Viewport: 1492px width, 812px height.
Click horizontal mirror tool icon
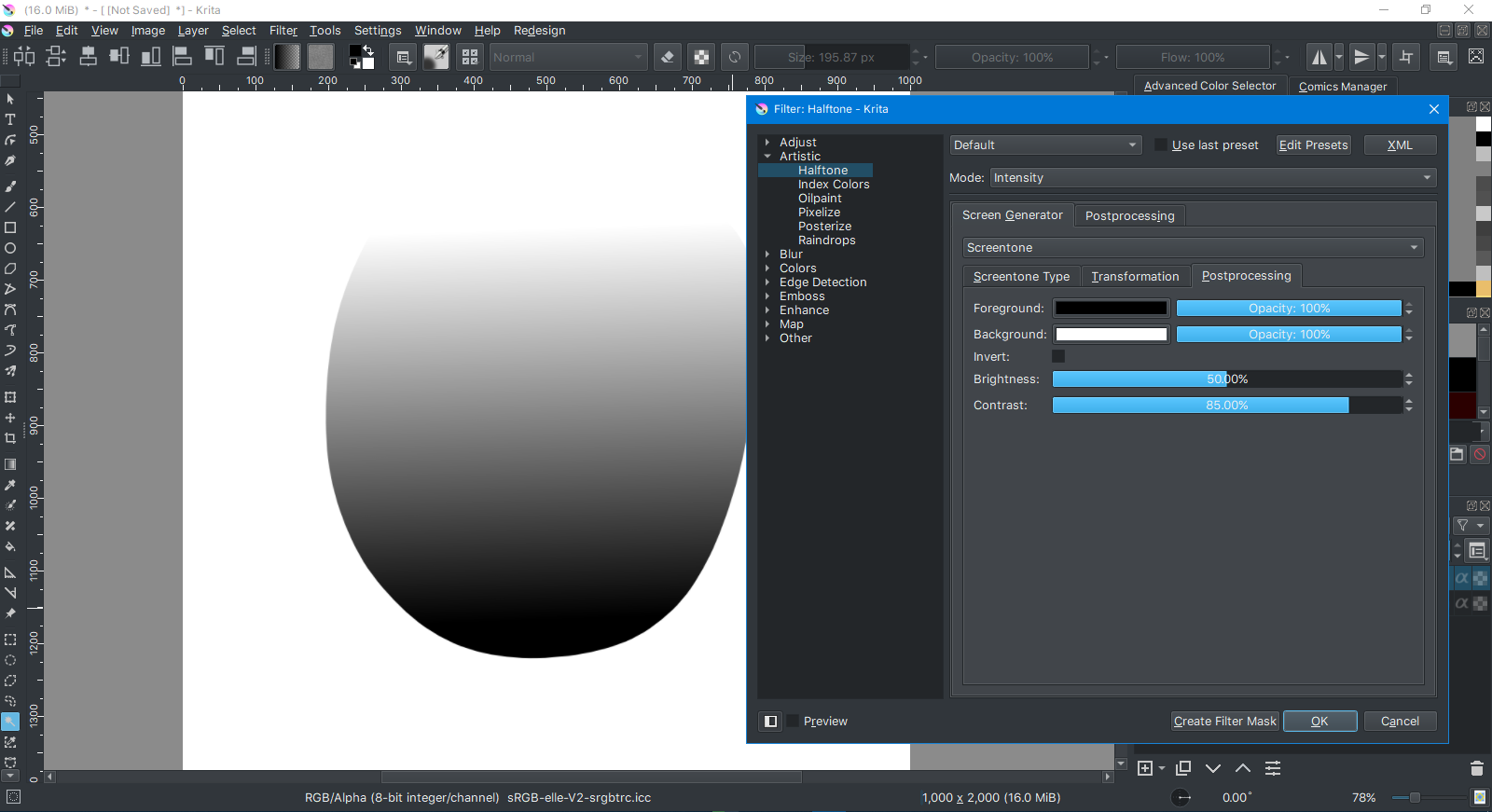pos(1319,58)
